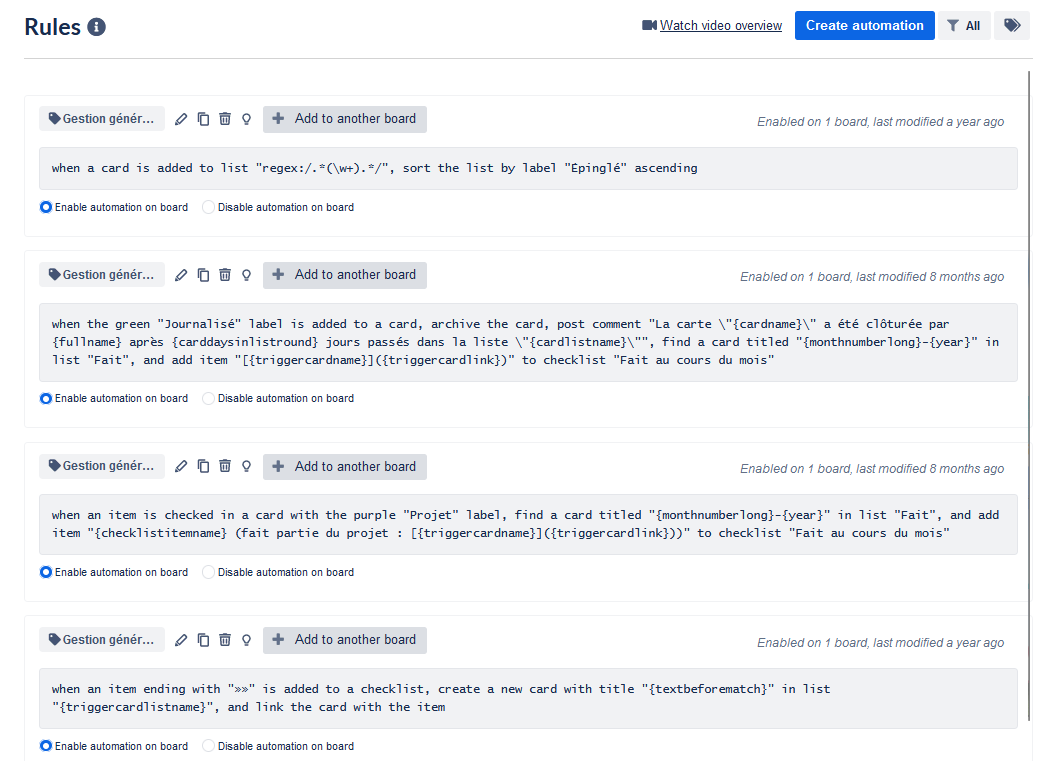
Task: Delete the "»»" checklist item rule
Action: click(225, 640)
